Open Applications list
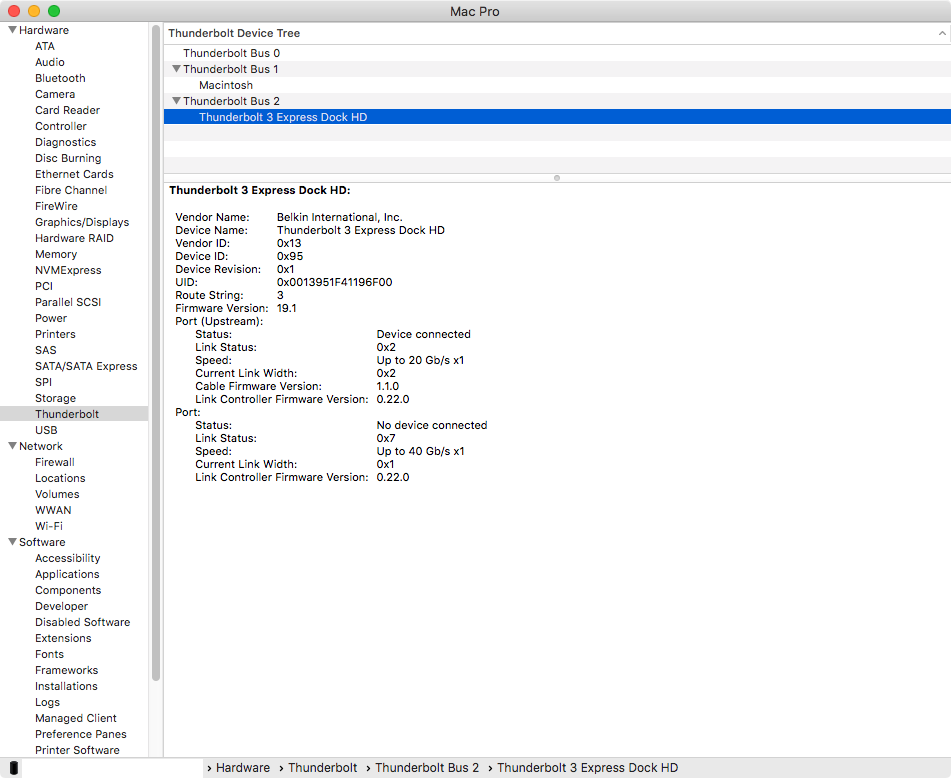This screenshot has width=951, height=778. pyautogui.click(x=67, y=574)
